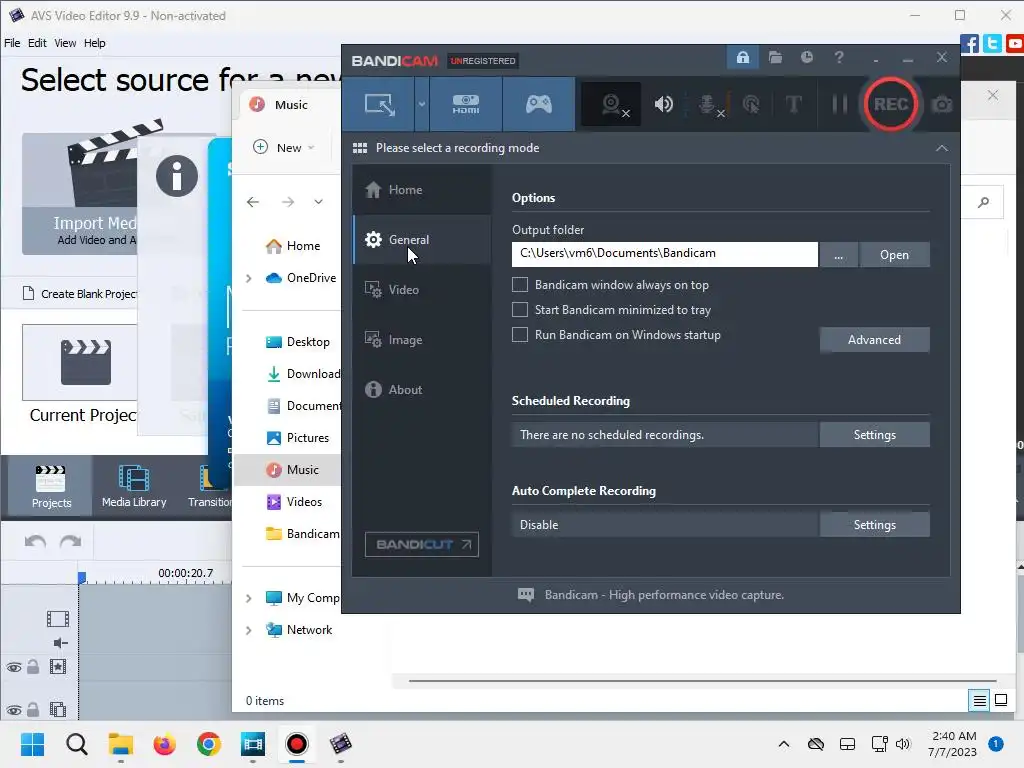The width and height of the screenshot is (1024, 768).
Task: Click Open button next to output folder
Action: 894,255
